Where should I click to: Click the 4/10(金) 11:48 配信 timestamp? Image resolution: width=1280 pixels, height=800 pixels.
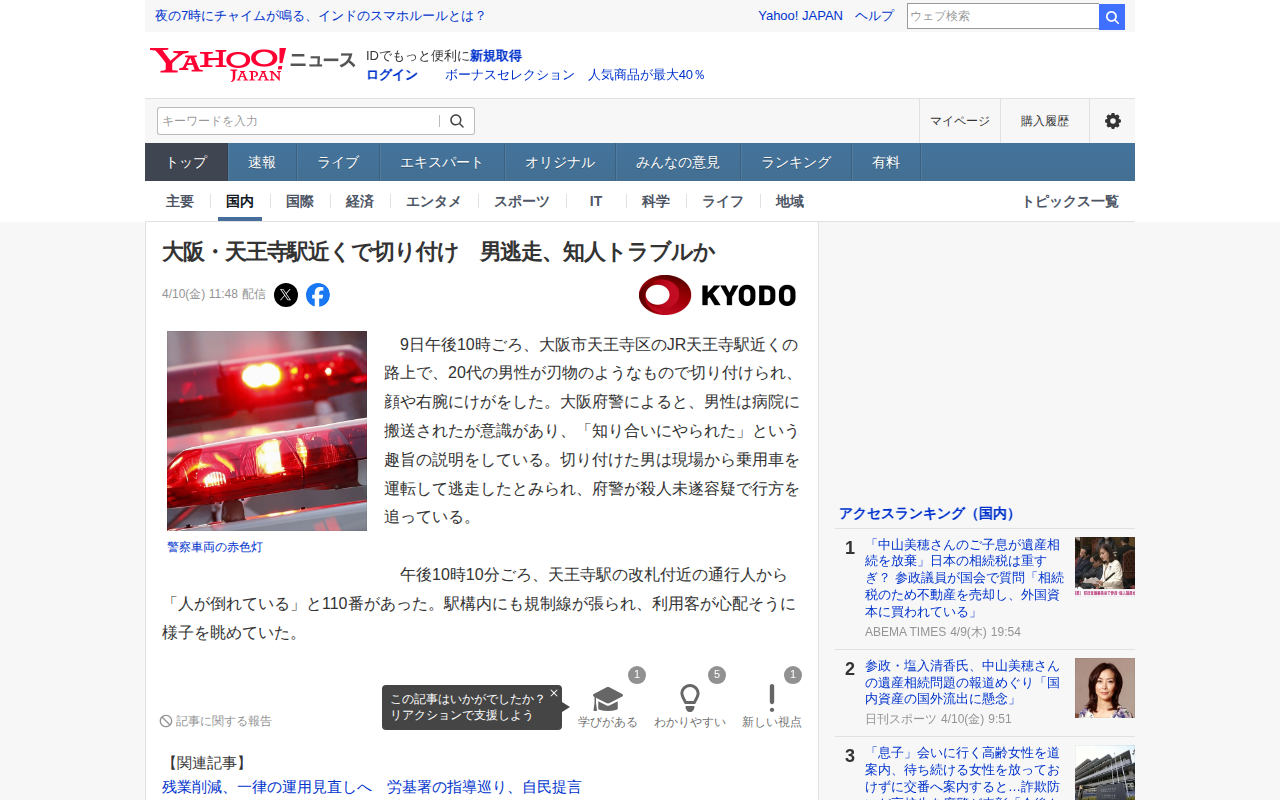tap(214, 294)
